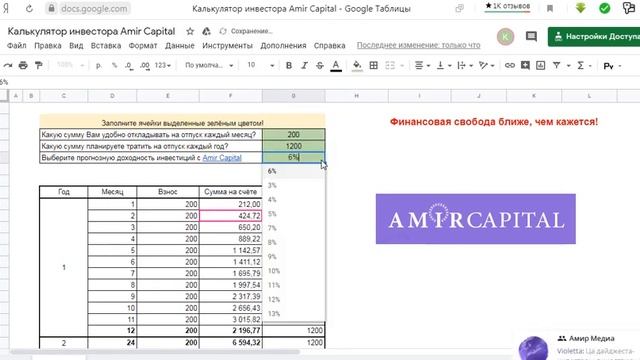
Task: Open the comments history icon
Action: coord(531,36)
